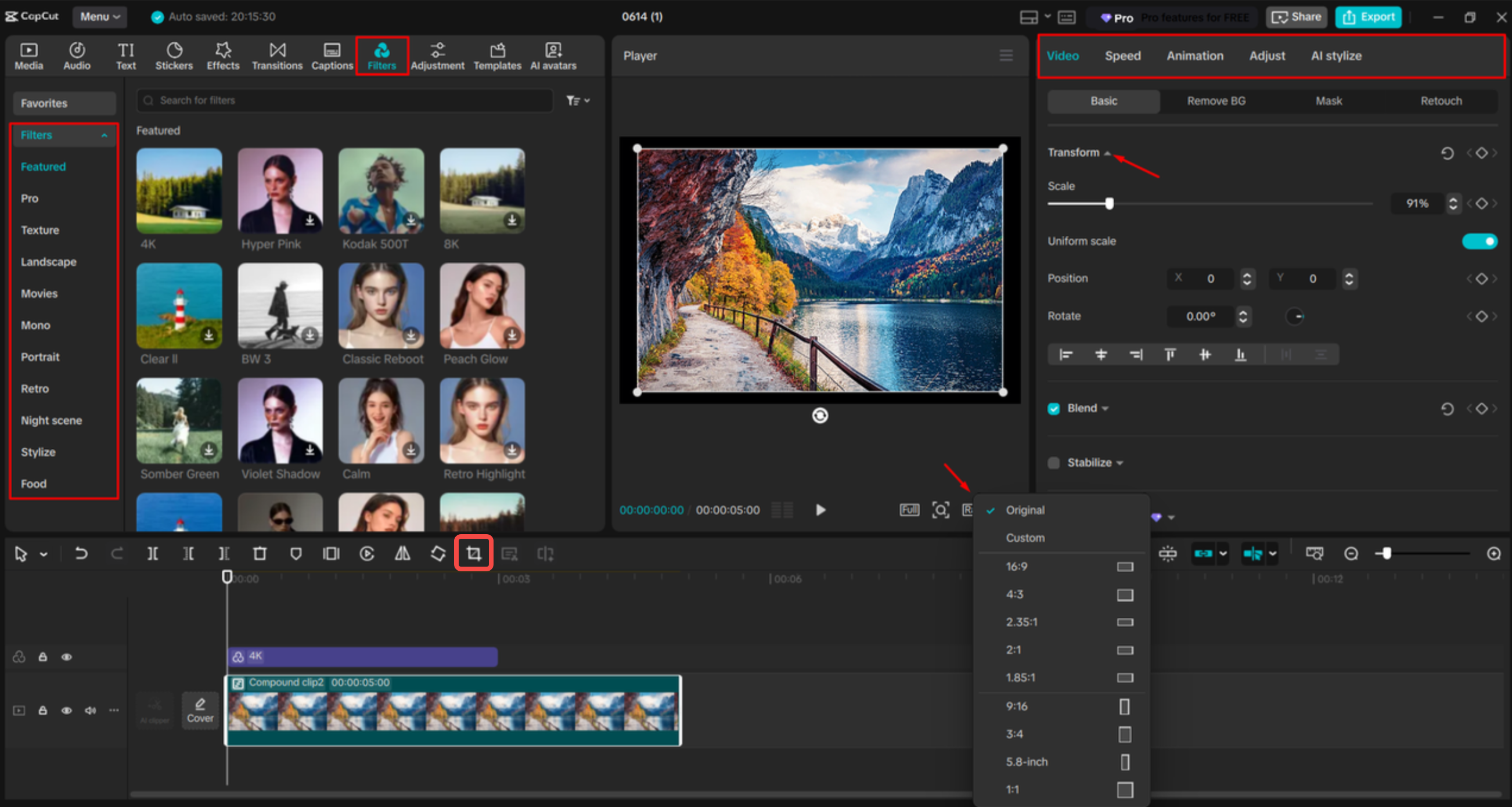Open the filter sort dropdown beside the search bar
Image resolution: width=1512 pixels, height=807 pixels.
tap(577, 100)
